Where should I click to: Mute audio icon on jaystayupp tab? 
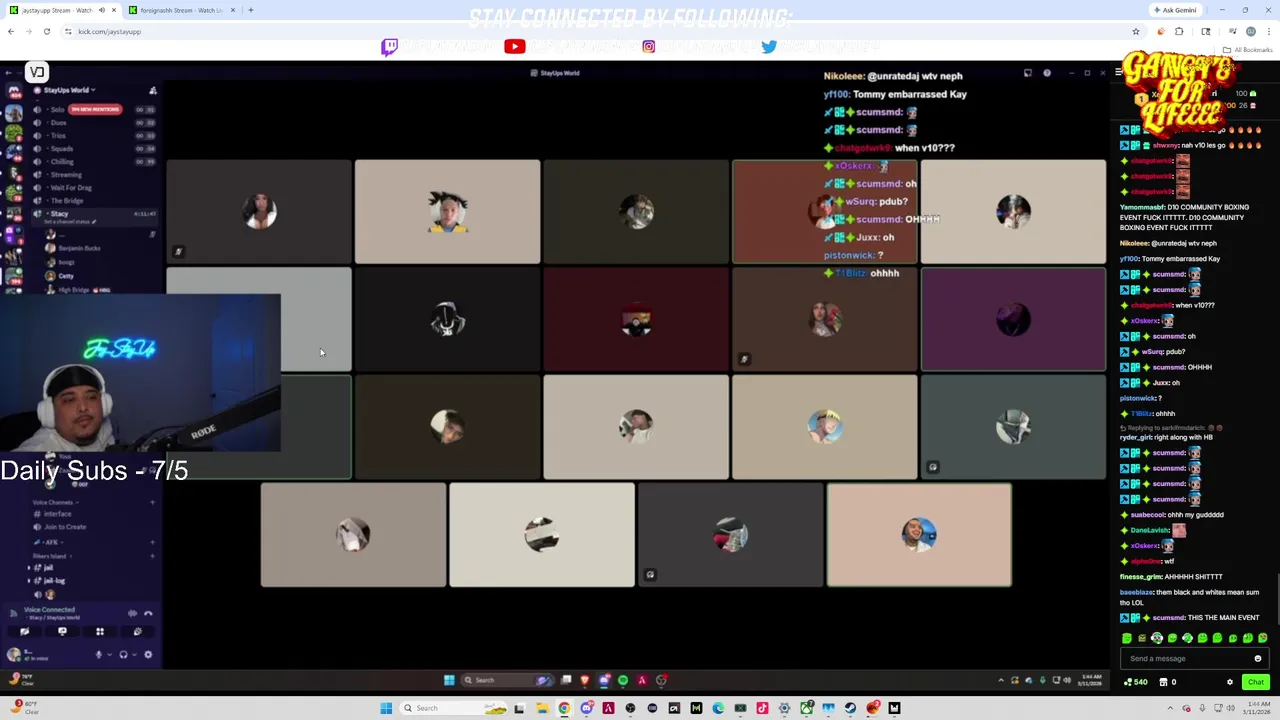click(x=101, y=10)
